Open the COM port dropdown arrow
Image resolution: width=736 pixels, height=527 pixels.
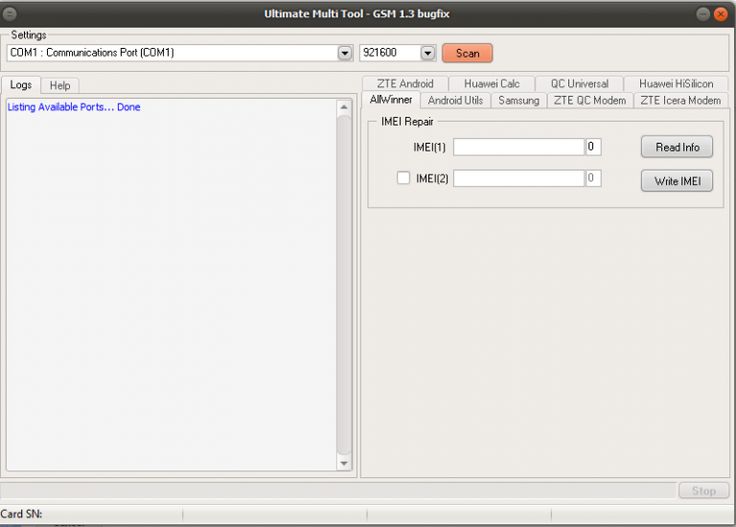pyautogui.click(x=345, y=53)
